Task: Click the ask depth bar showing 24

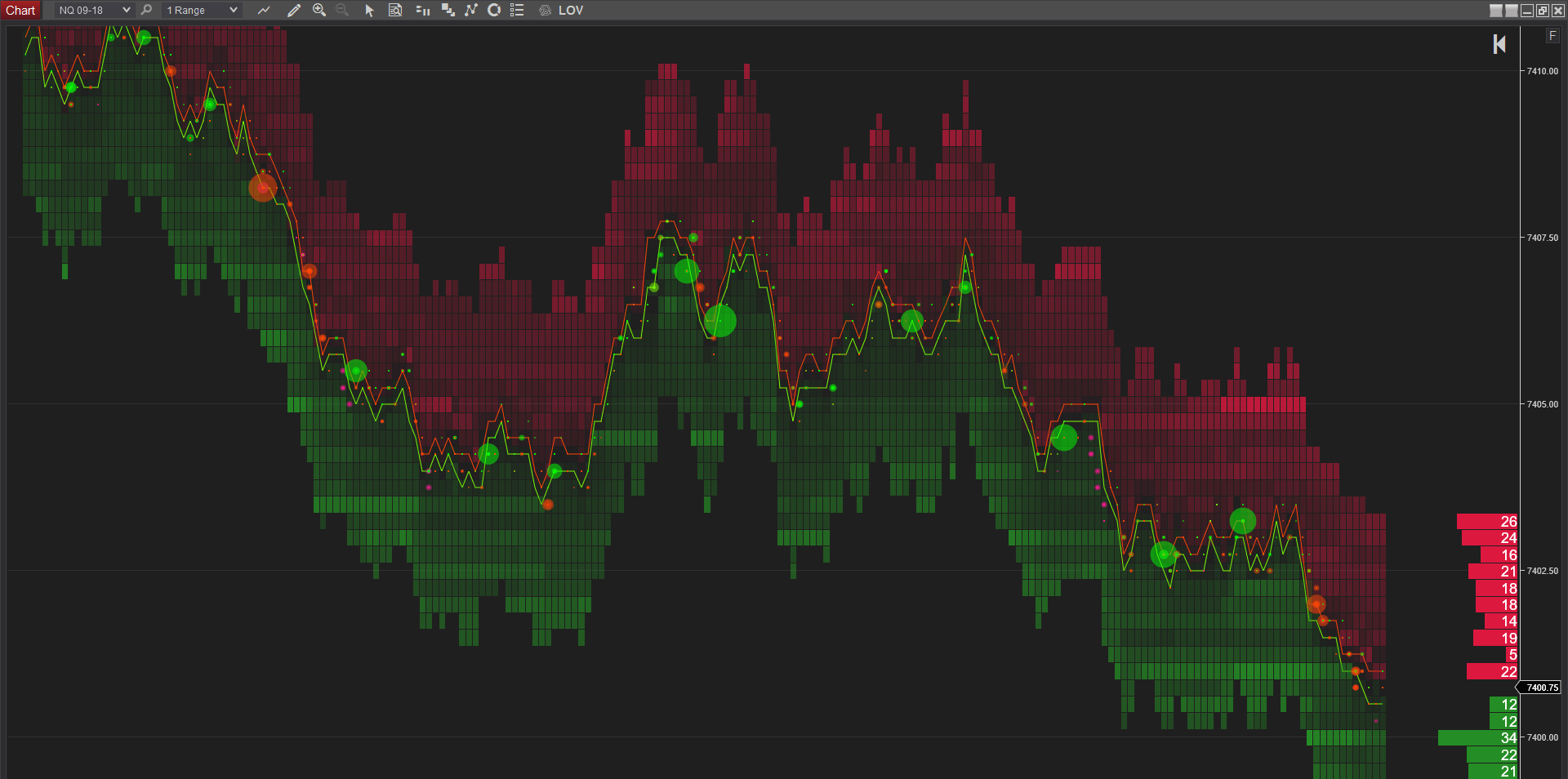Action: click(x=1490, y=538)
